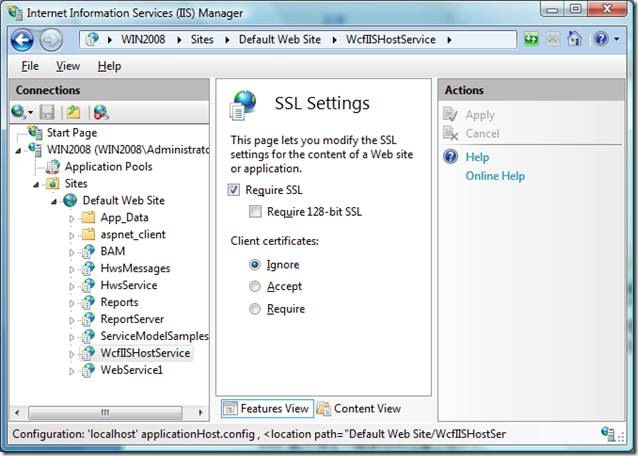Expand the HwsService tree node
The image size is (638, 456).
[x=72, y=286]
